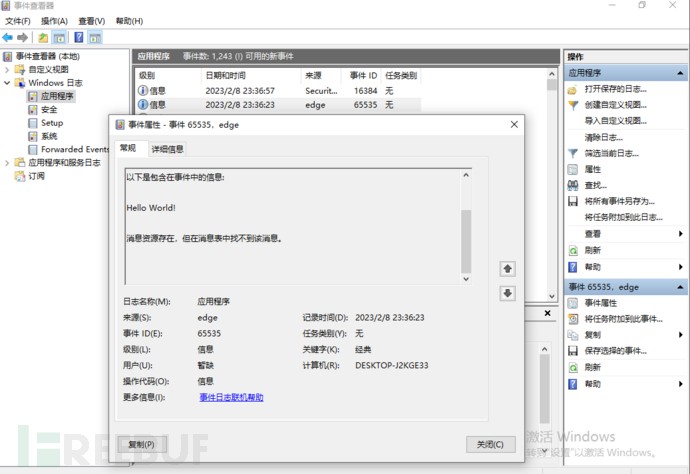Image resolution: width=690 pixels, height=474 pixels.
Task: Collapse the Windows Logs tree node
Action: [x=7, y=83]
